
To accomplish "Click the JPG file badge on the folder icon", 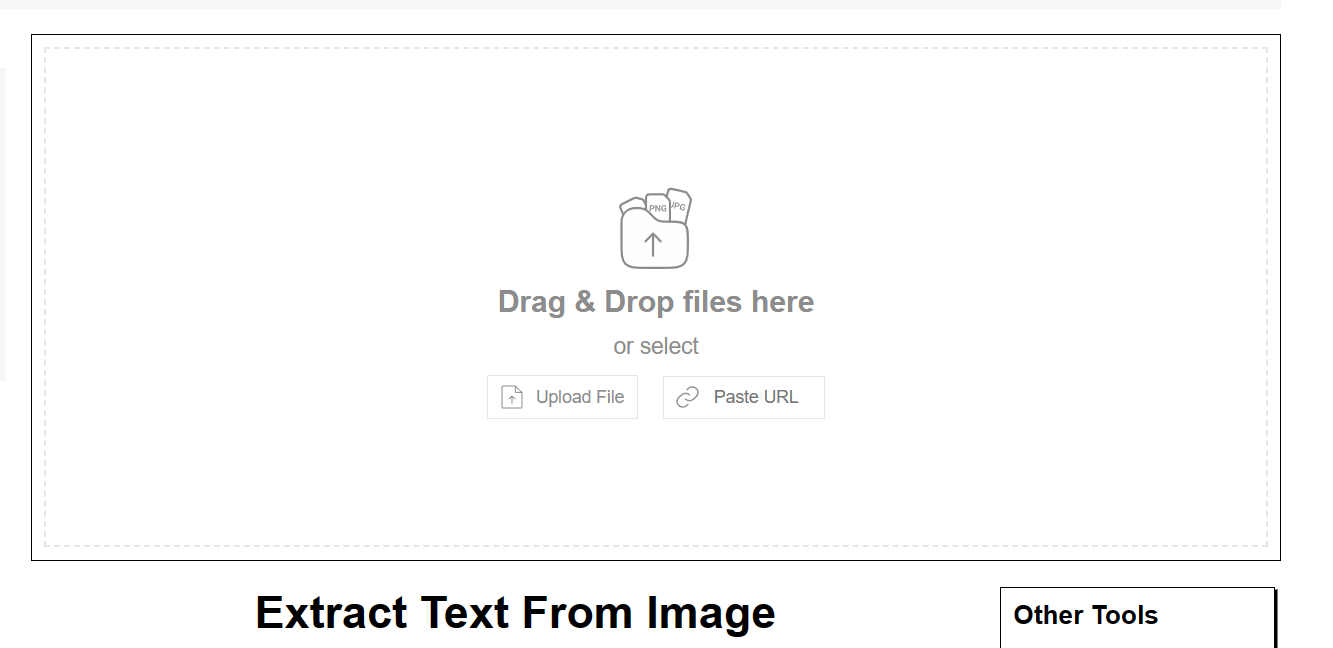I will point(679,203).
